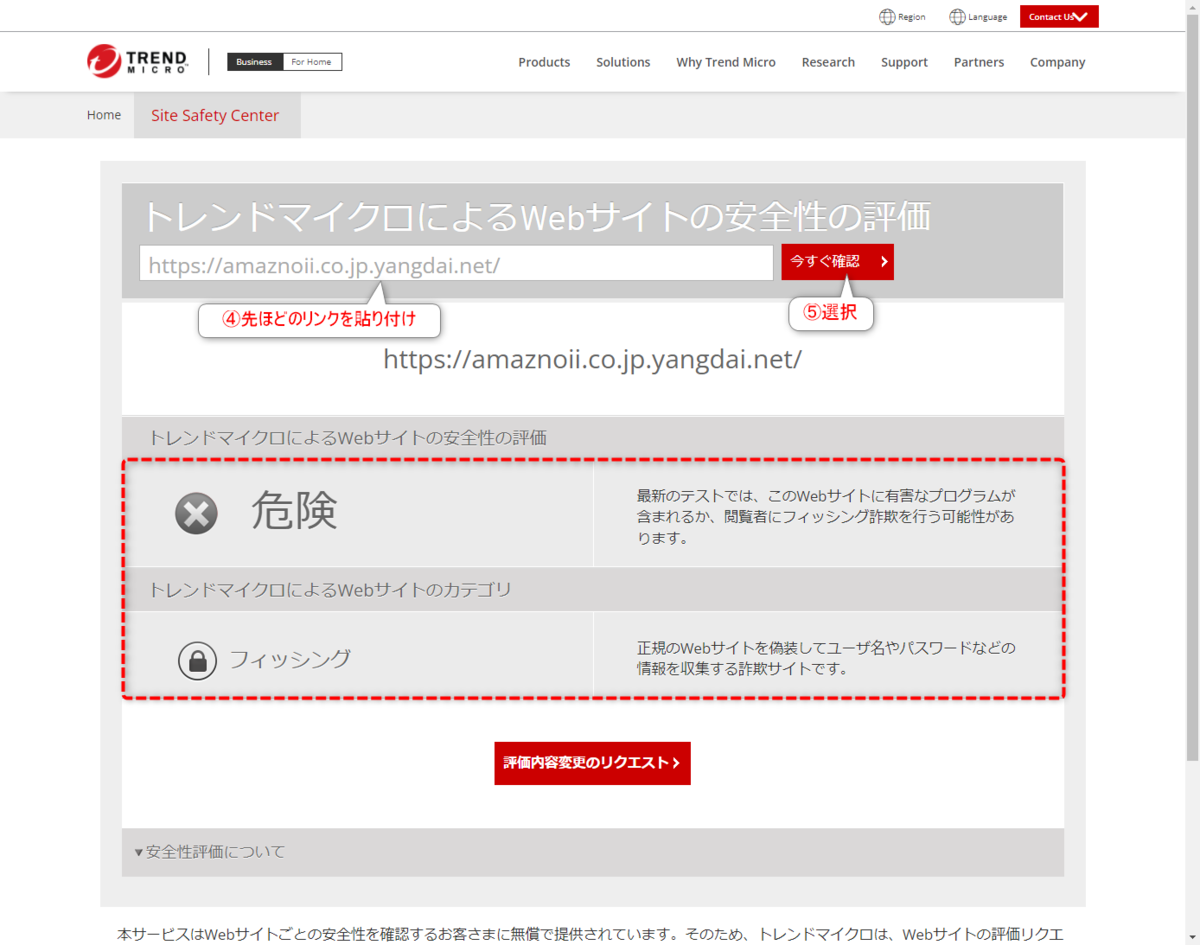Click the padlock phishing category icon
Viewport: 1200px width, 945px height.
(198, 660)
